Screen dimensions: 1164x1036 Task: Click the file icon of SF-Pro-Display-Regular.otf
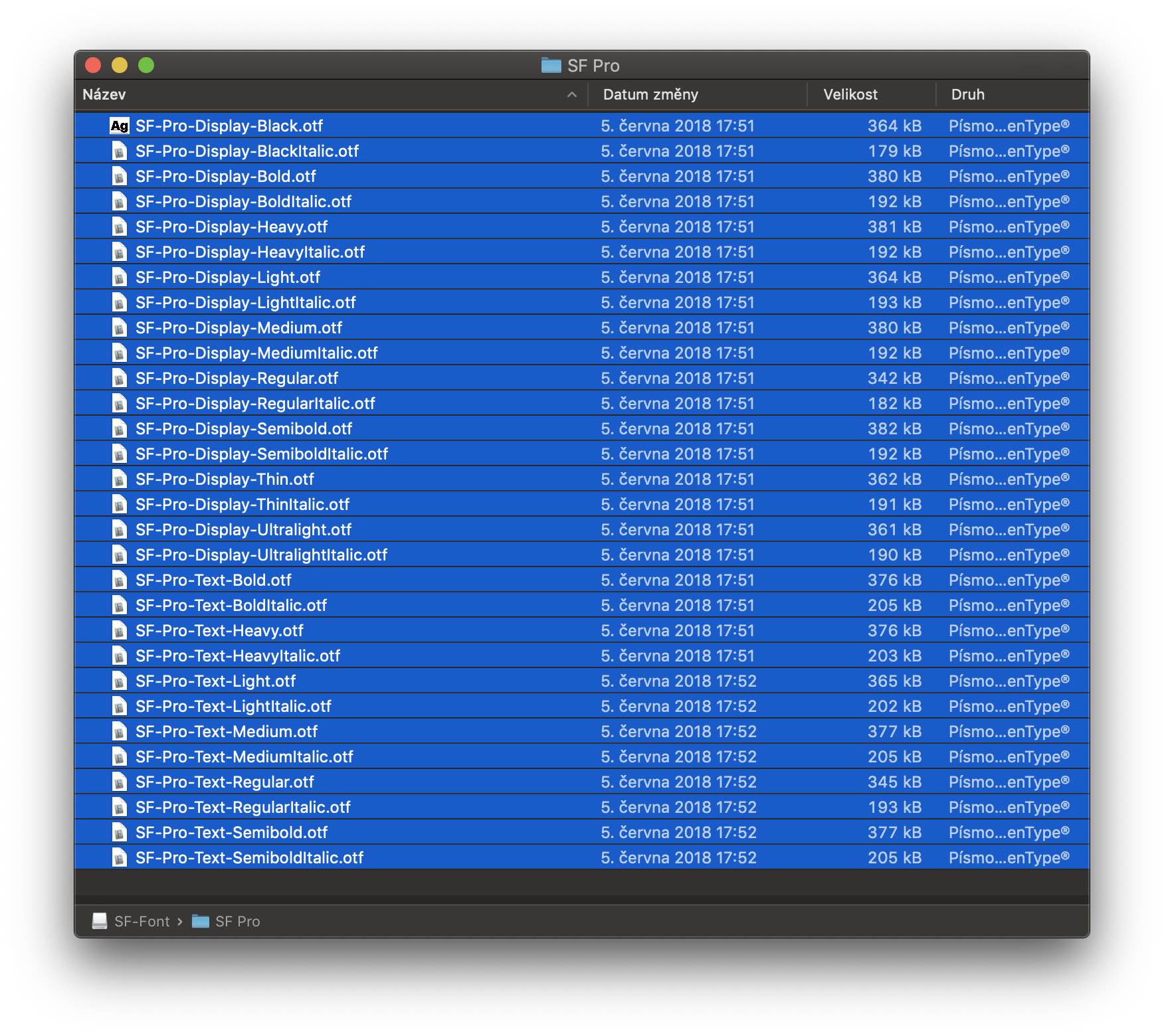click(120, 378)
